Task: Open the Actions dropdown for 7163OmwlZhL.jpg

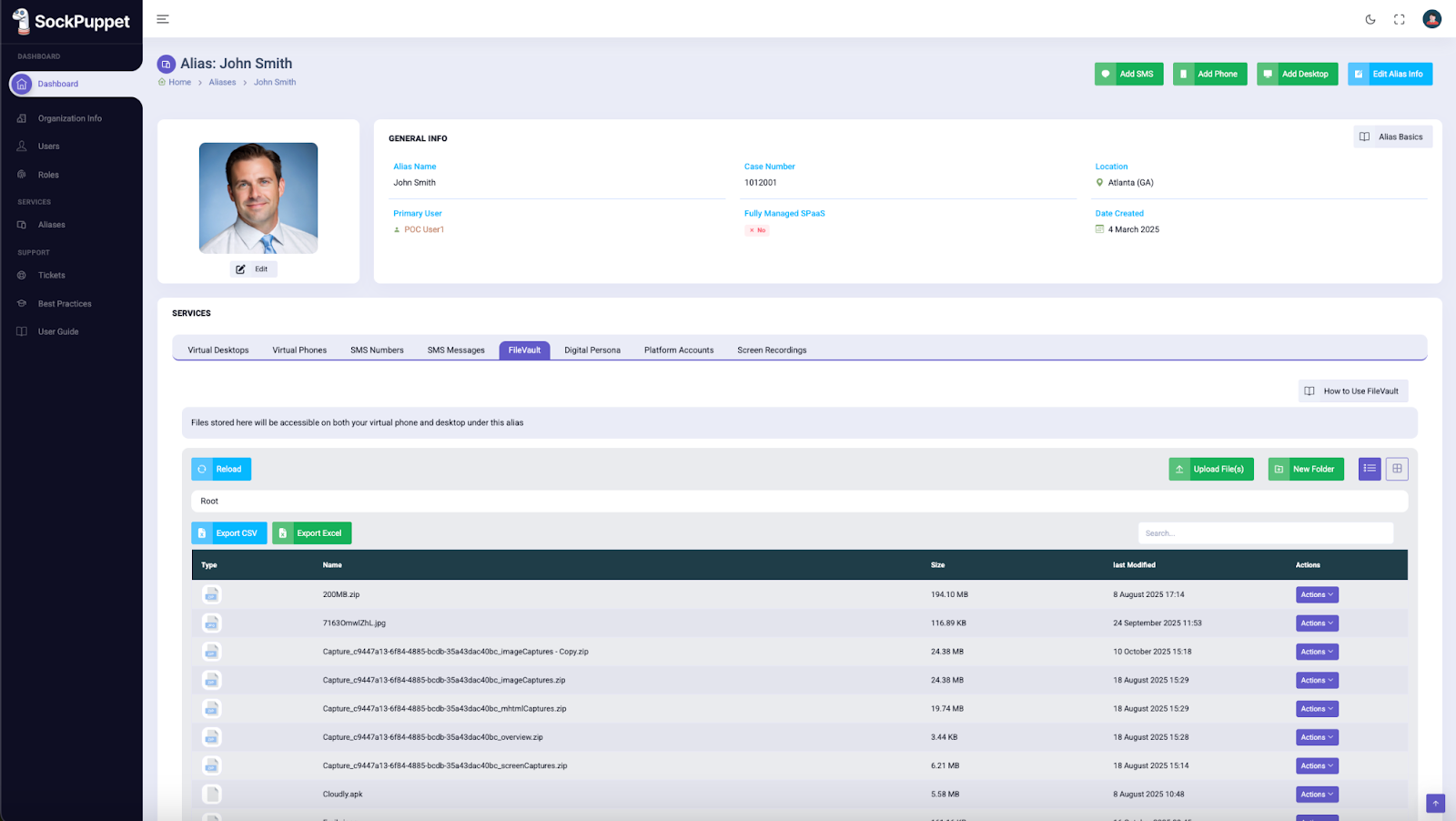Action: (1317, 623)
